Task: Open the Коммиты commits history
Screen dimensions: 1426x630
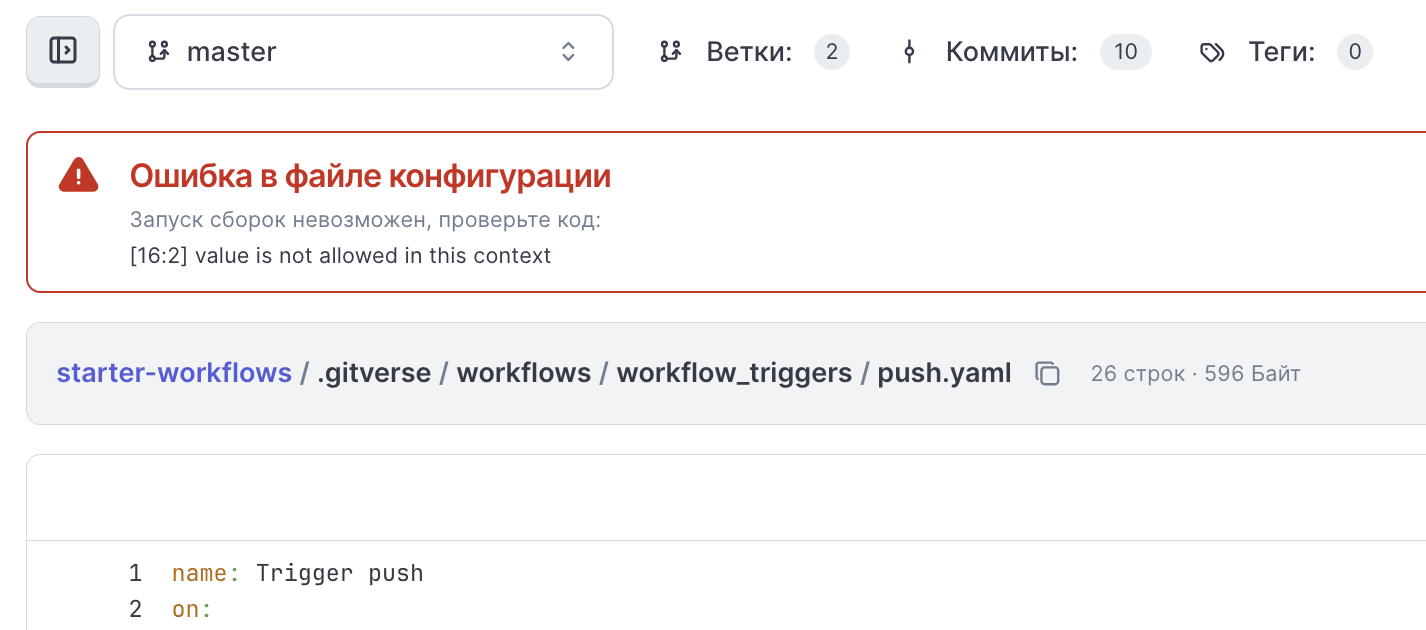Action: click(1011, 52)
